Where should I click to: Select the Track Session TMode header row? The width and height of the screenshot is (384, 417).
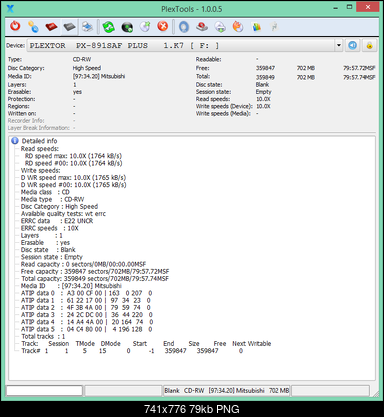coord(146,344)
